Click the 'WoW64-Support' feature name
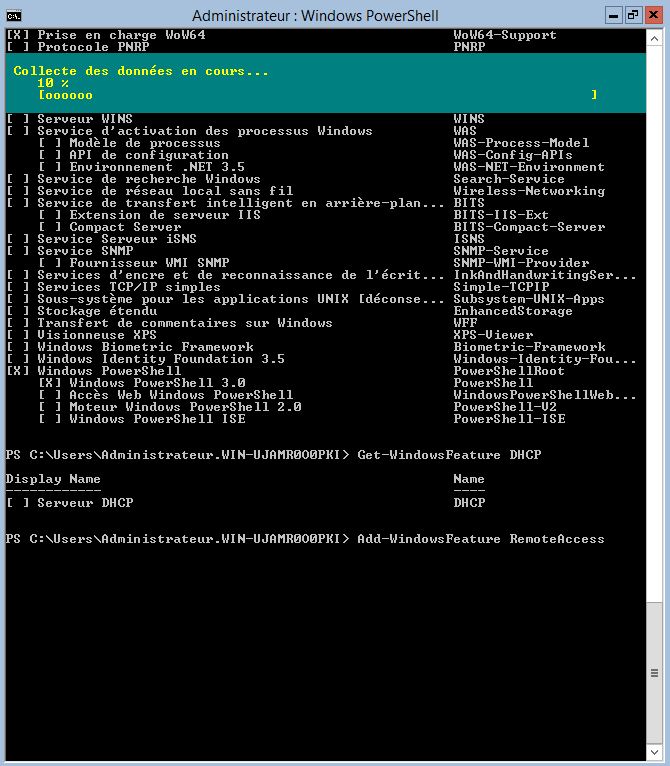The width and height of the screenshot is (670, 766). click(x=505, y=35)
